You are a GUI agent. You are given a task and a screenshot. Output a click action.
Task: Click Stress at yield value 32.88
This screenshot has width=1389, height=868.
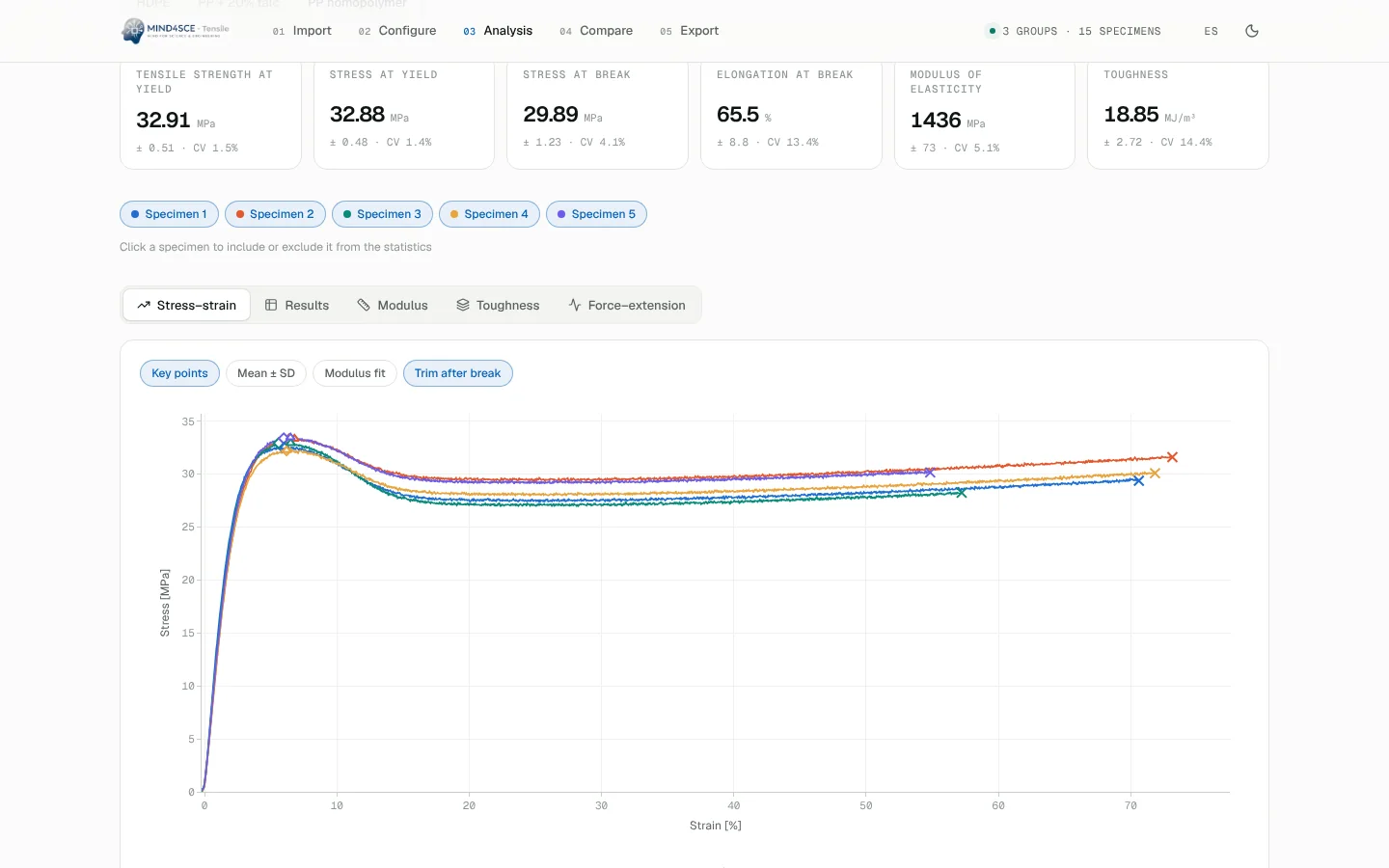tap(357, 115)
